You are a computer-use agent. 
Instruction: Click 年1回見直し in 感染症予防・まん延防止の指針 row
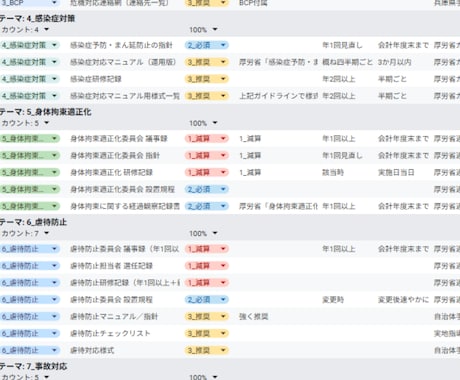coord(342,45)
